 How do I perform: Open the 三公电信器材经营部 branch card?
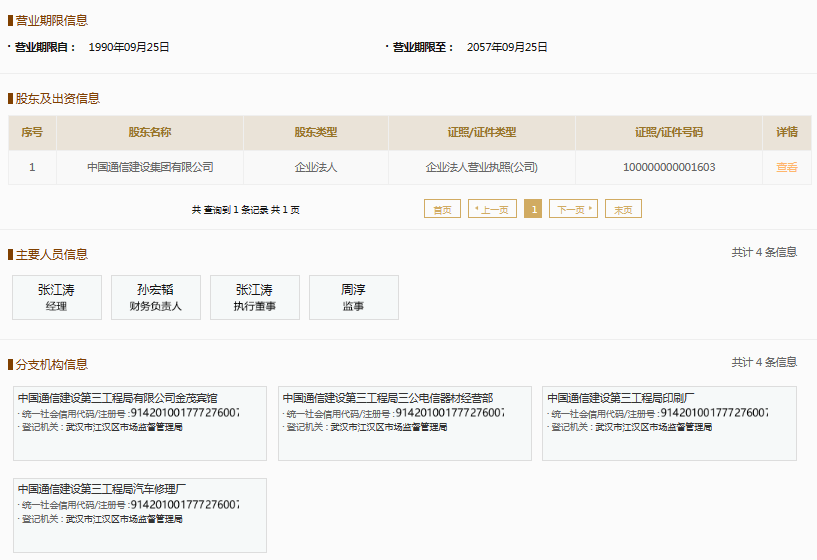pos(405,423)
